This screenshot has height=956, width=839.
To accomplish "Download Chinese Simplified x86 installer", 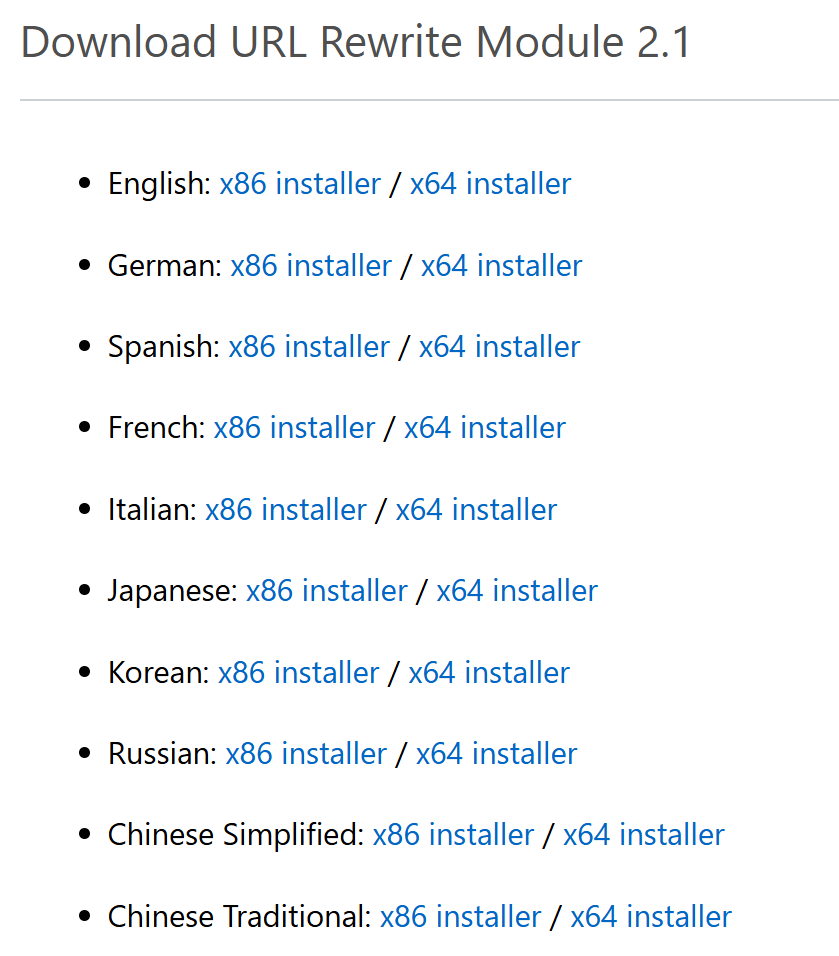I will click(x=454, y=835).
